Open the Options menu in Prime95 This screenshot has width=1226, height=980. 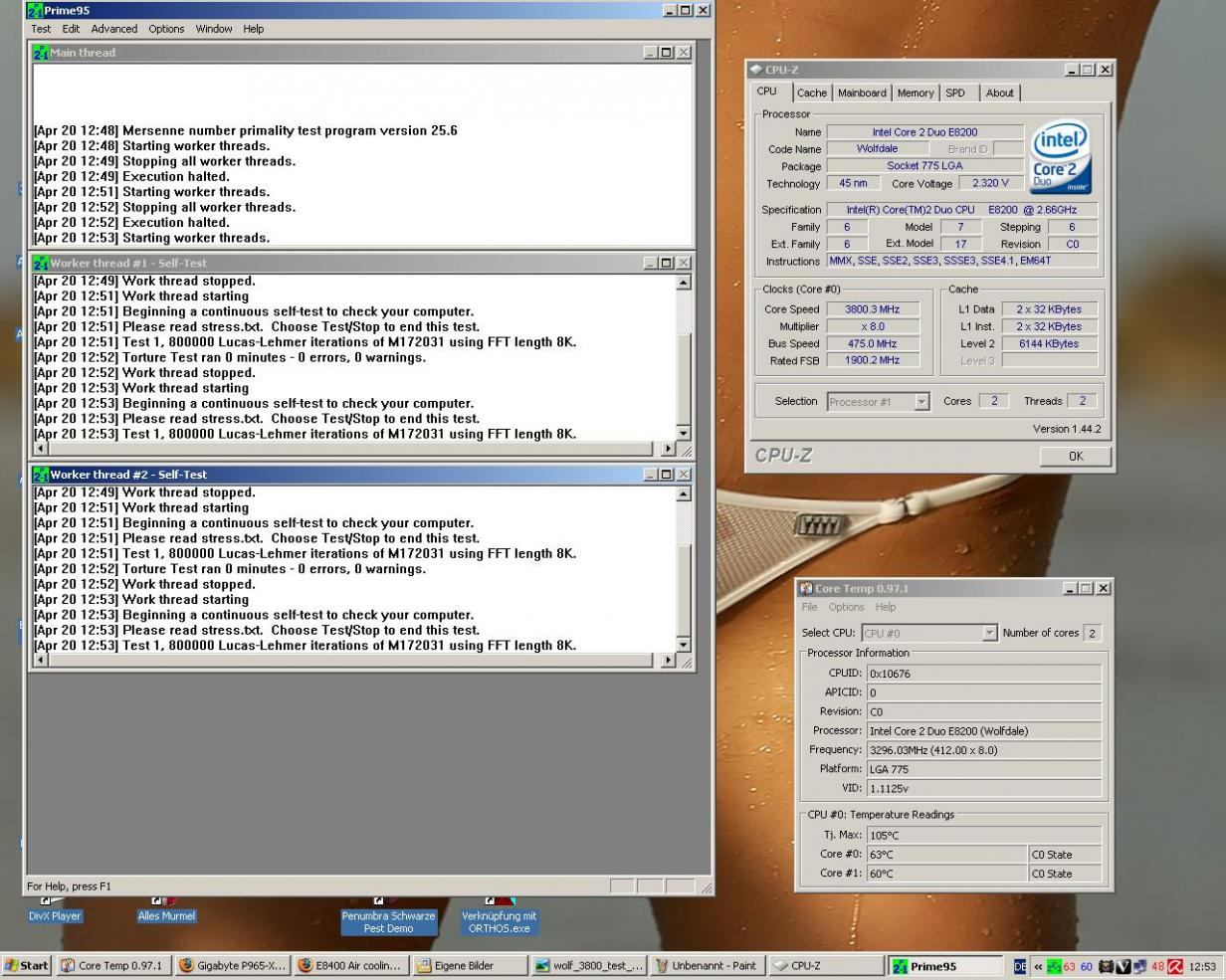click(166, 29)
